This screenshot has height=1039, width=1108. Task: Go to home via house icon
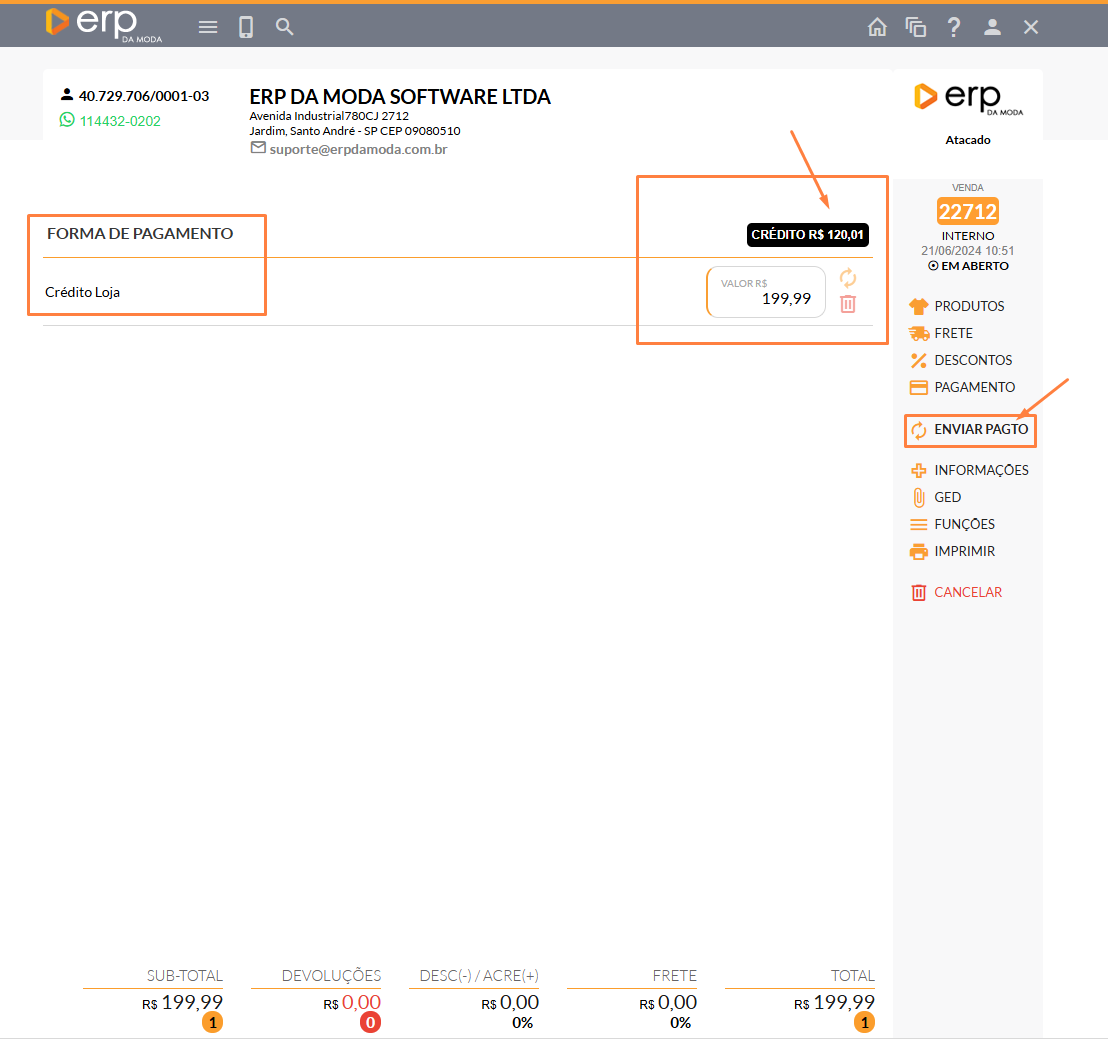point(877,27)
